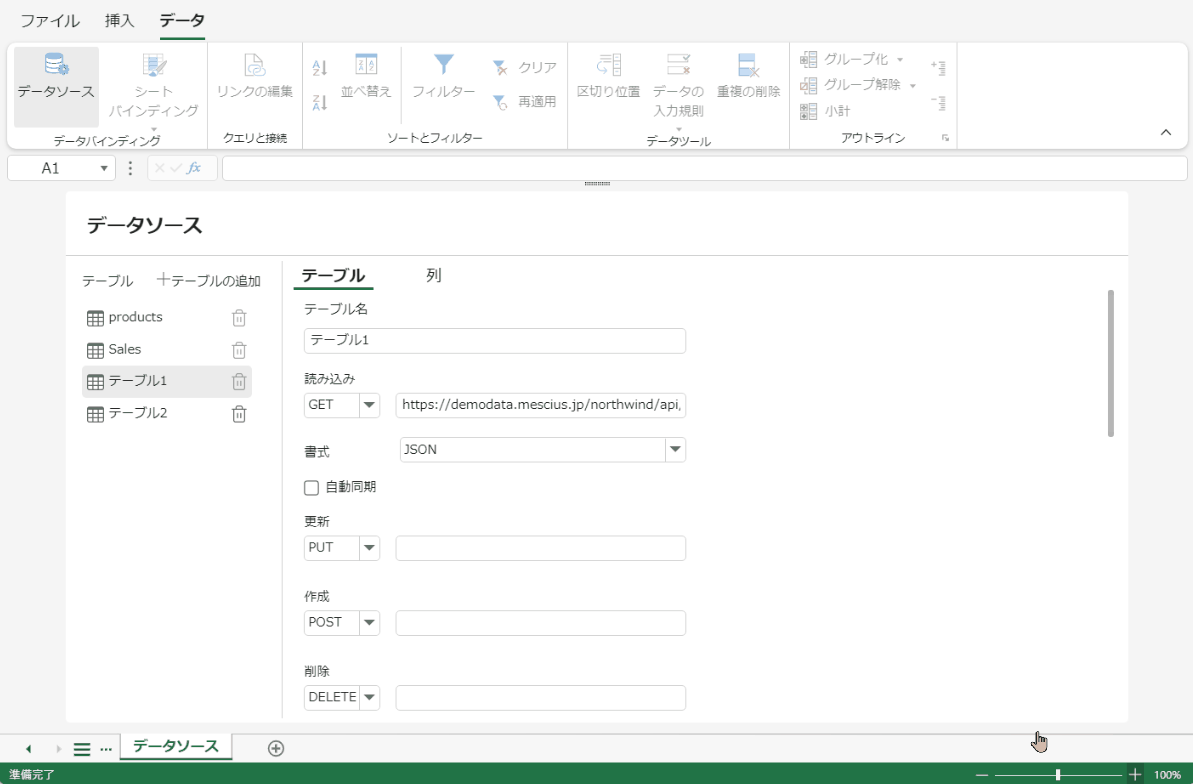1193x784 pixels.
Task: Delete テーブル2 using its trash icon
Action: point(239,413)
